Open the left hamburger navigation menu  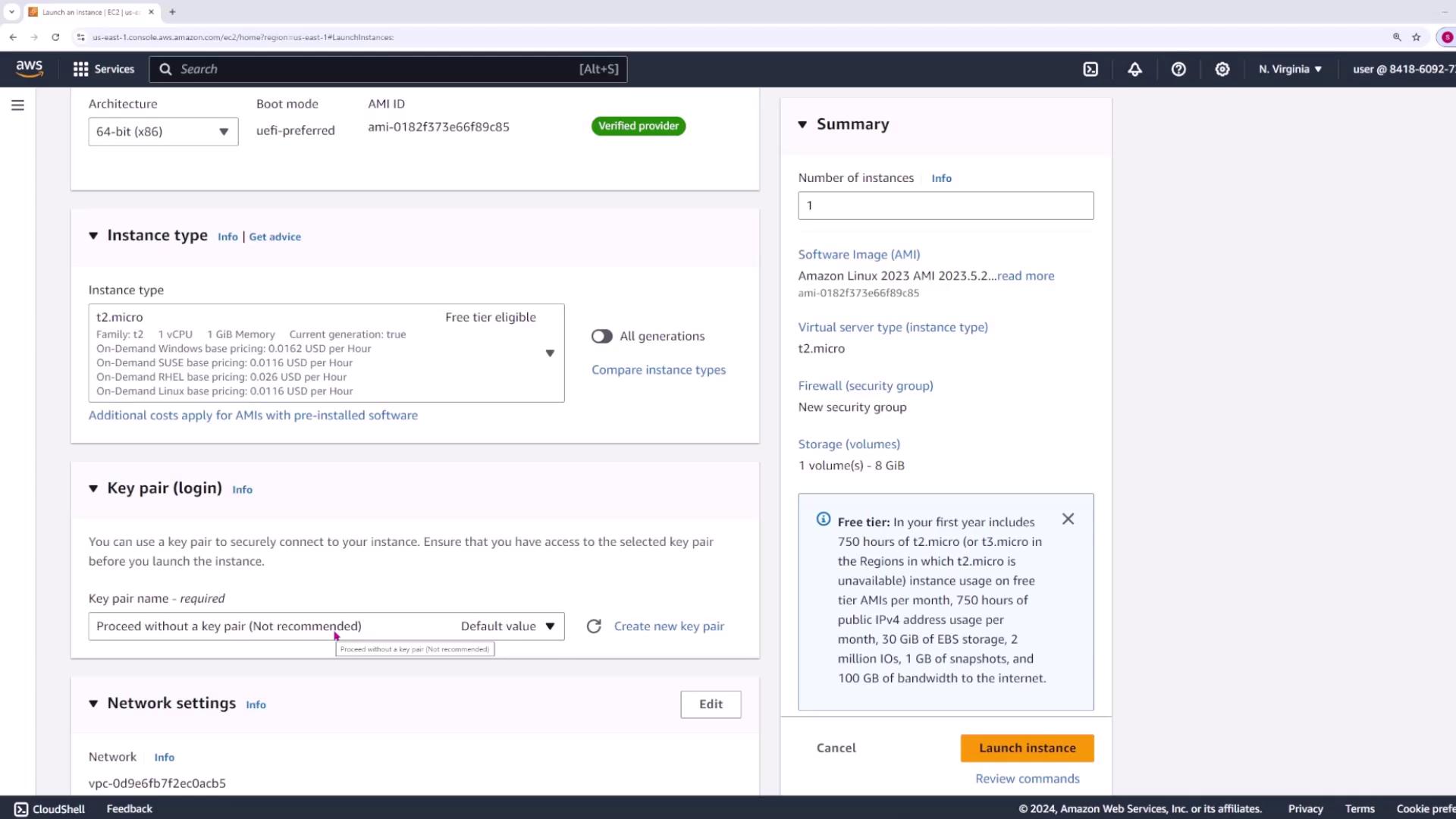coord(17,105)
